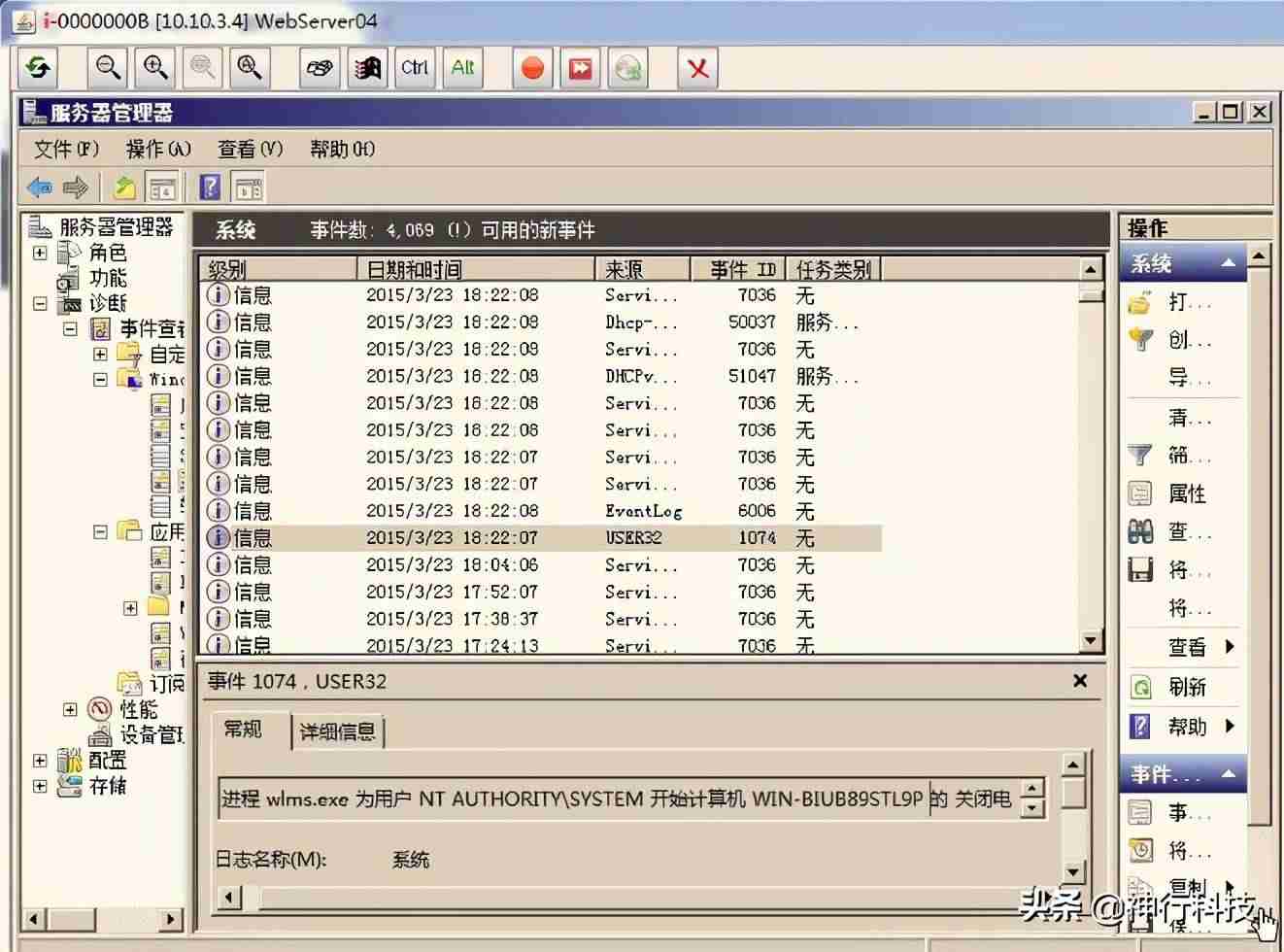This screenshot has width=1284, height=952.
Task: Select the USER32 event 1074 row
Action: [542, 537]
